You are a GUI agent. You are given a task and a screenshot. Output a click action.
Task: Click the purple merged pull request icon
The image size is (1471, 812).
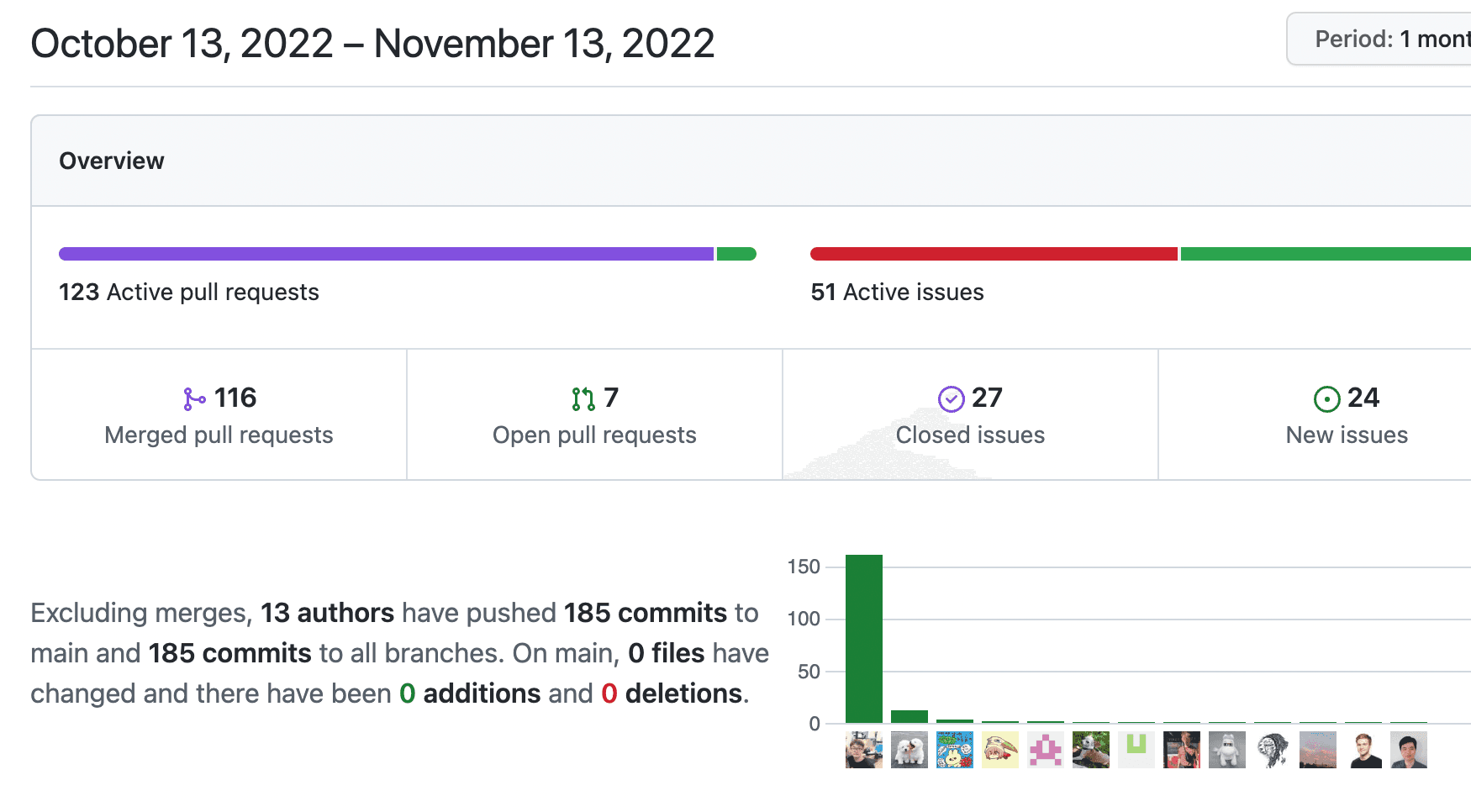pyautogui.click(x=194, y=398)
